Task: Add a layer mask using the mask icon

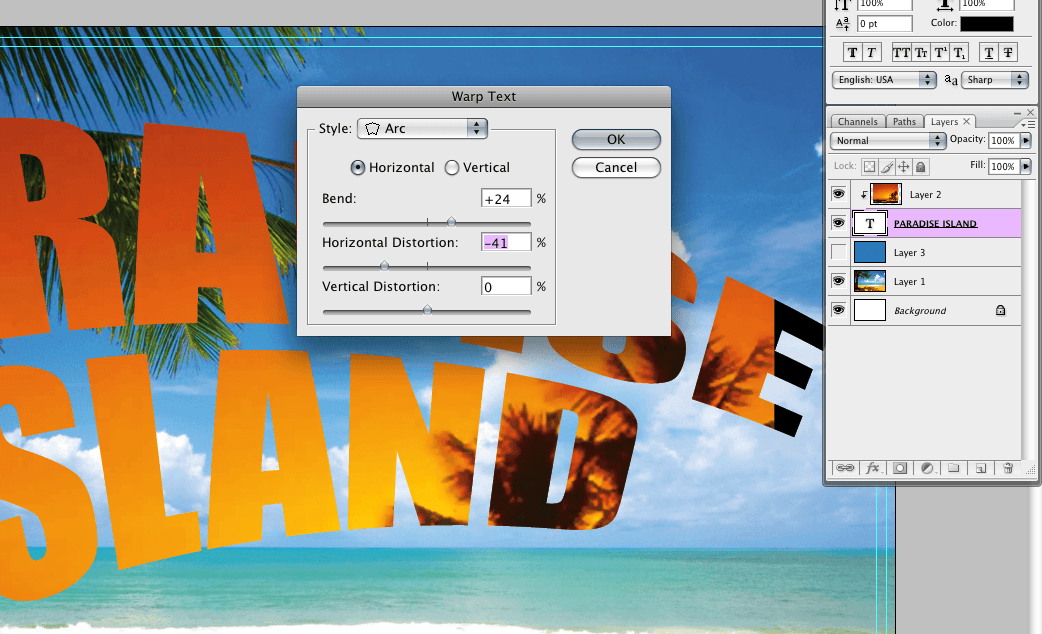Action: pyautogui.click(x=900, y=467)
